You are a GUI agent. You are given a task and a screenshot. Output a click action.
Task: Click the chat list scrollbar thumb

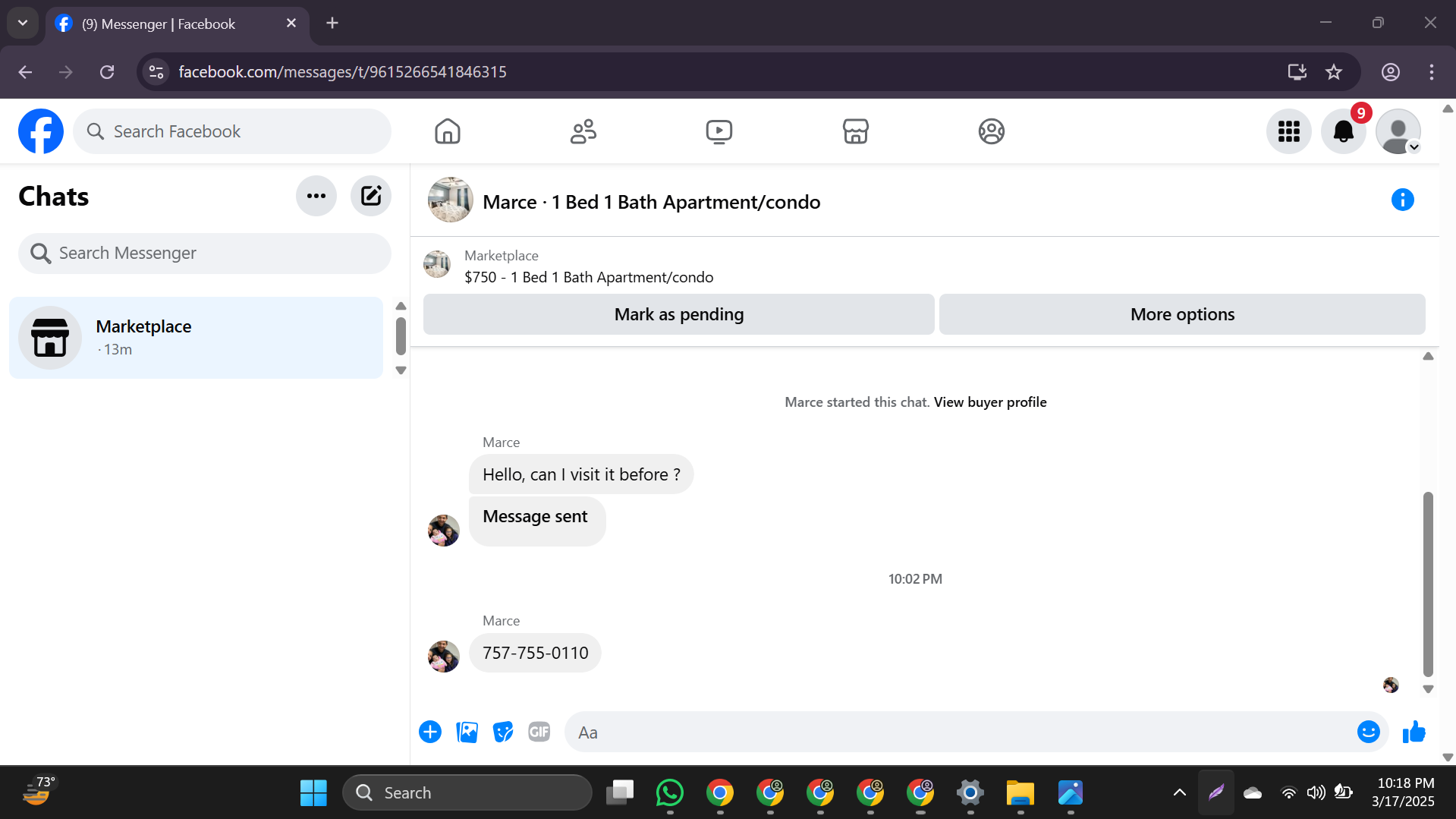tap(401, 336)
